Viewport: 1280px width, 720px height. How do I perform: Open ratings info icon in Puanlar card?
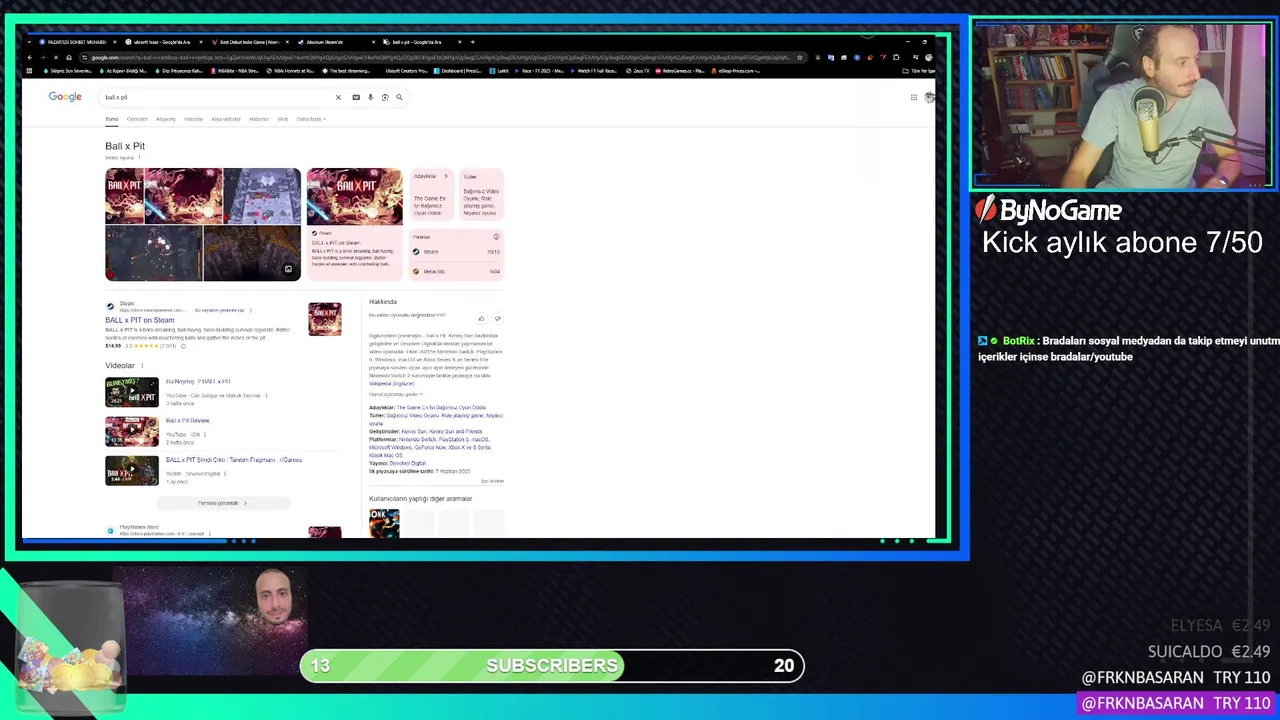pyautogui.click(x=496, y=237)
